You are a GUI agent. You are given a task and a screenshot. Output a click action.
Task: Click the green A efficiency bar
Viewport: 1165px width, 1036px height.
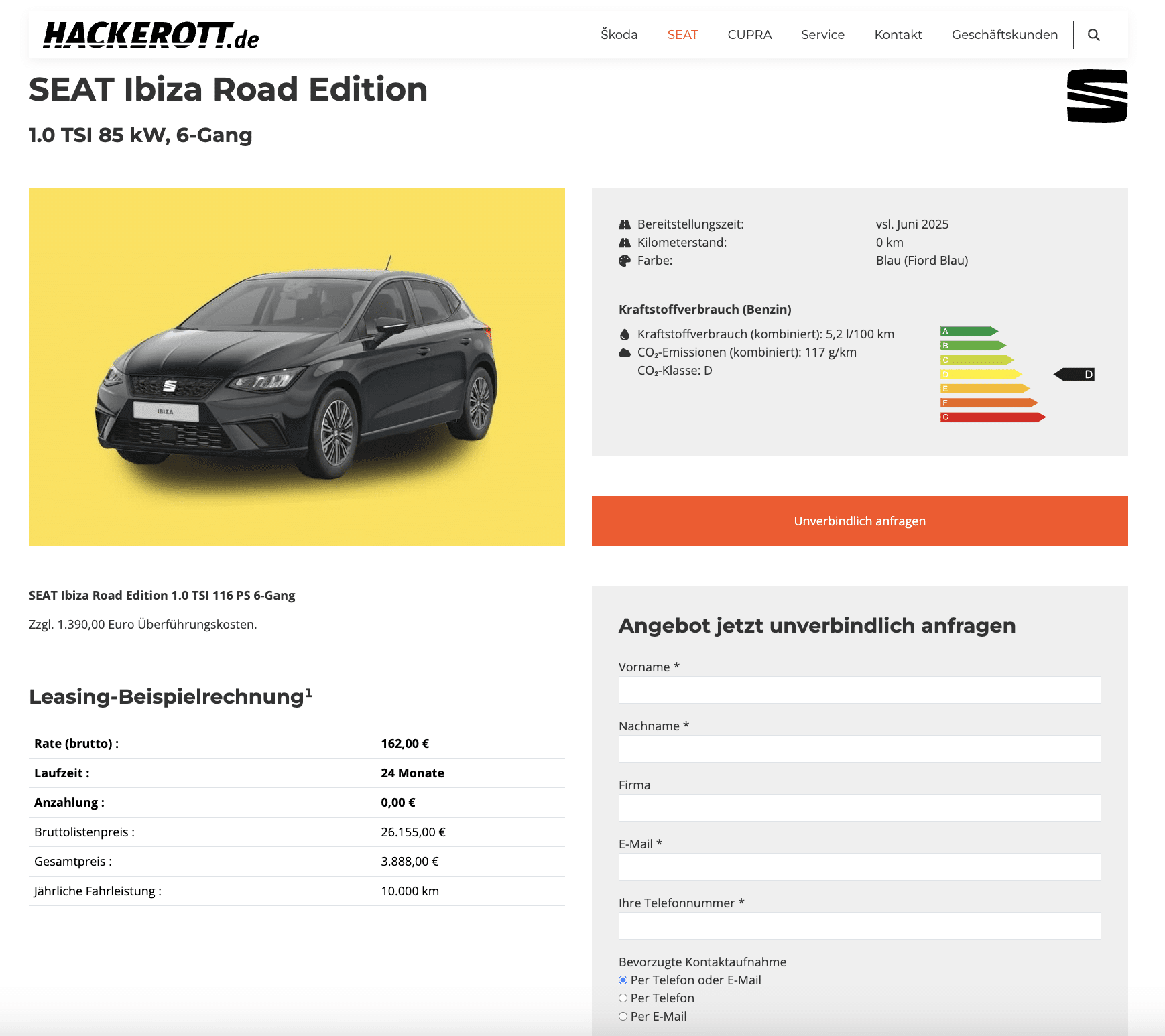pyautogui.click(x=969, y=331)
